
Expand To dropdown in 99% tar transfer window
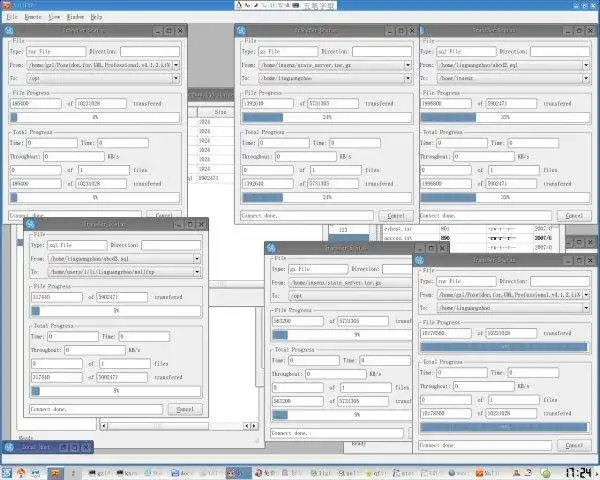tap(586, 308)
